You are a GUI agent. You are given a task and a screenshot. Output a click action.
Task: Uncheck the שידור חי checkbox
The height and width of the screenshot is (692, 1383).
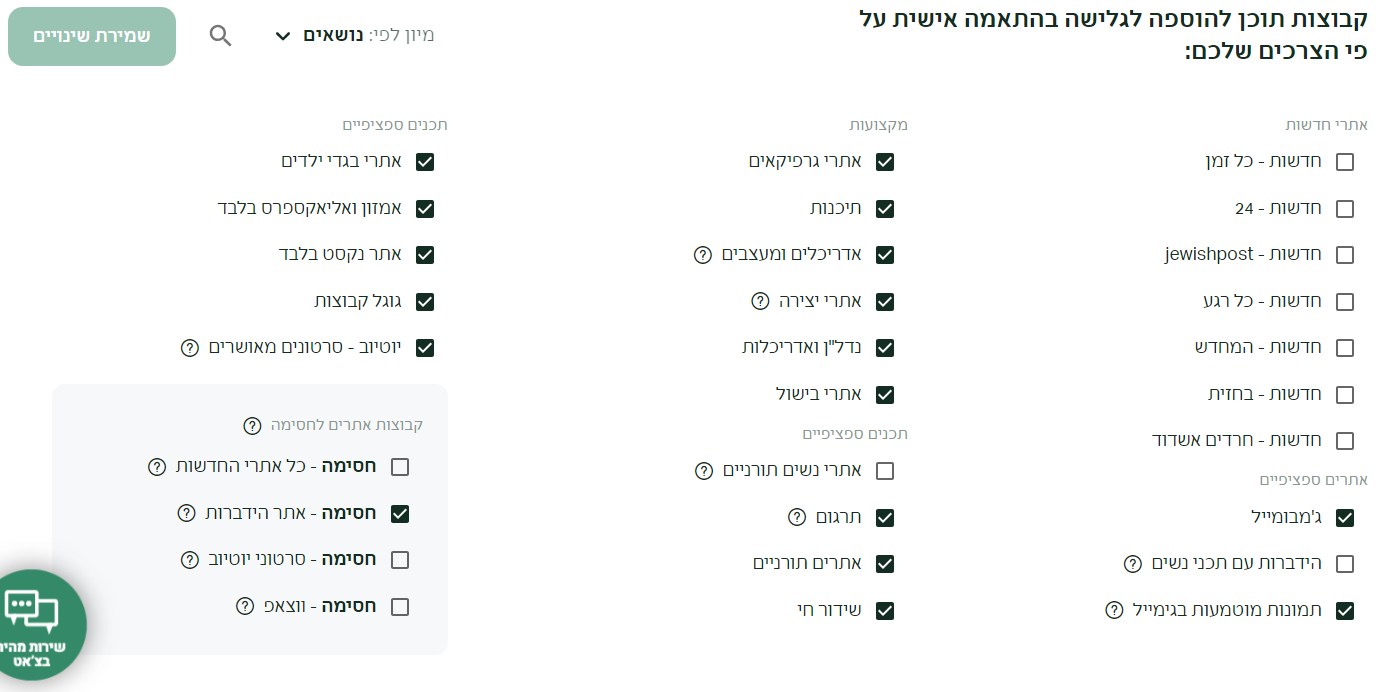(x=885, y=610)
